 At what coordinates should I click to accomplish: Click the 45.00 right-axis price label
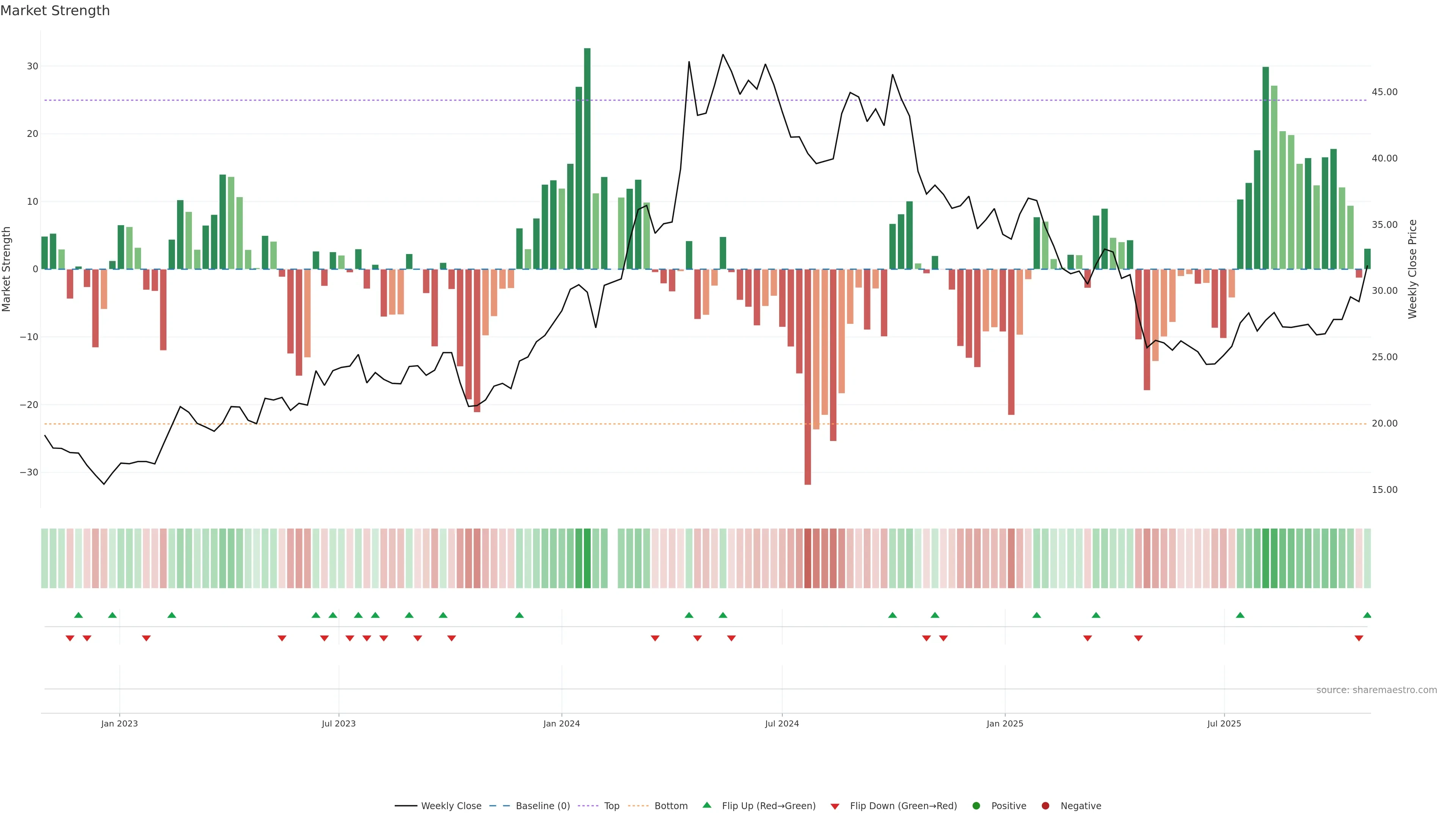[1384, 92]
